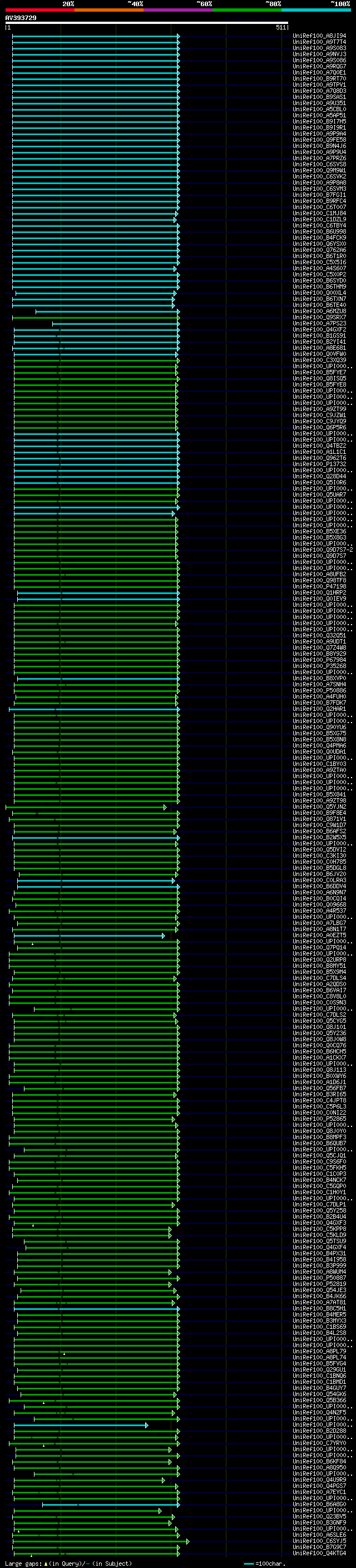Click the cyan segment of the identity color scale
Viewport: 356px width, 1568px height.
click(x=315, y=11)
